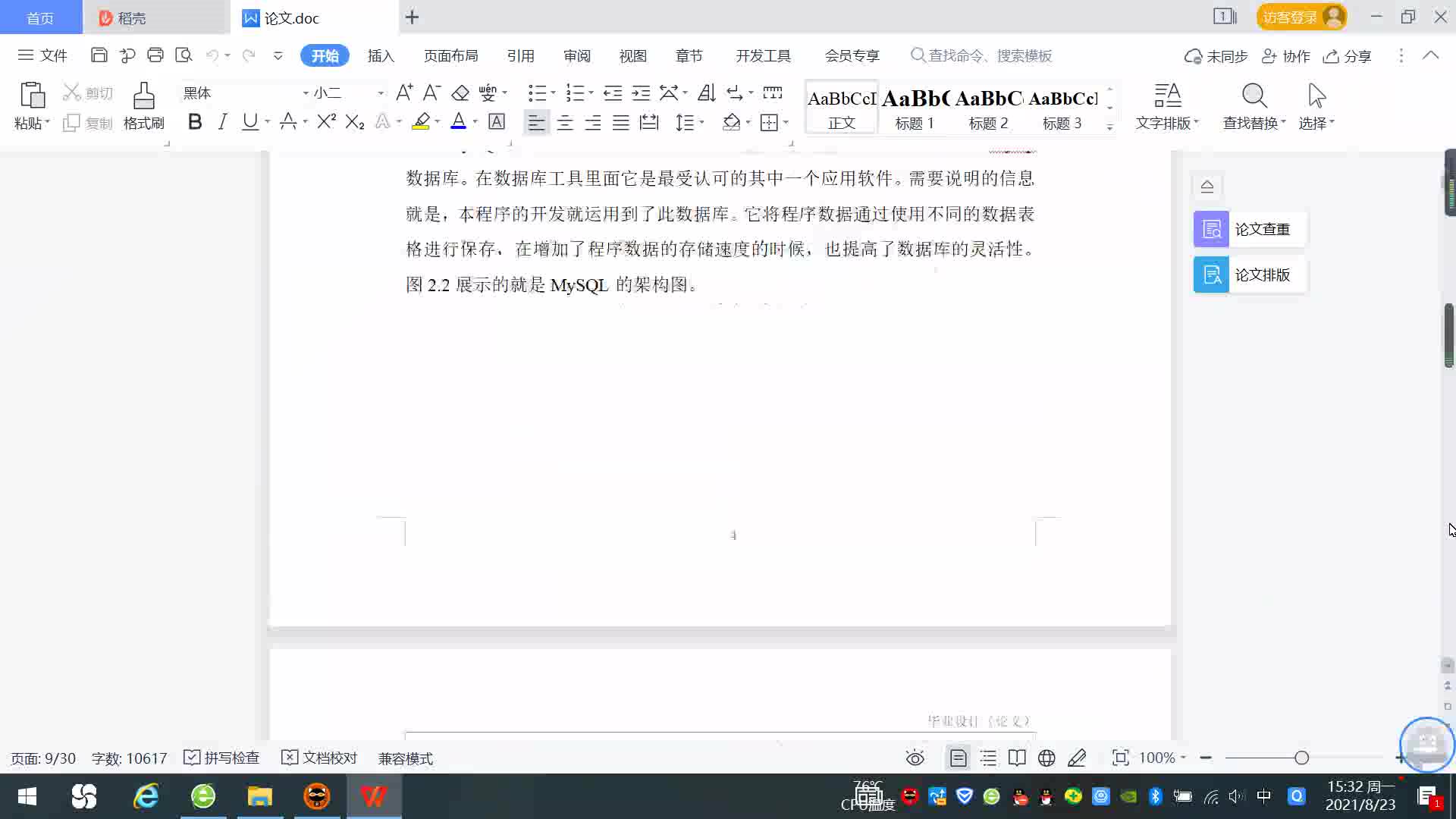The image size is (1456, 819).
Task: Click the save document icon
Action: pos(99,55)
